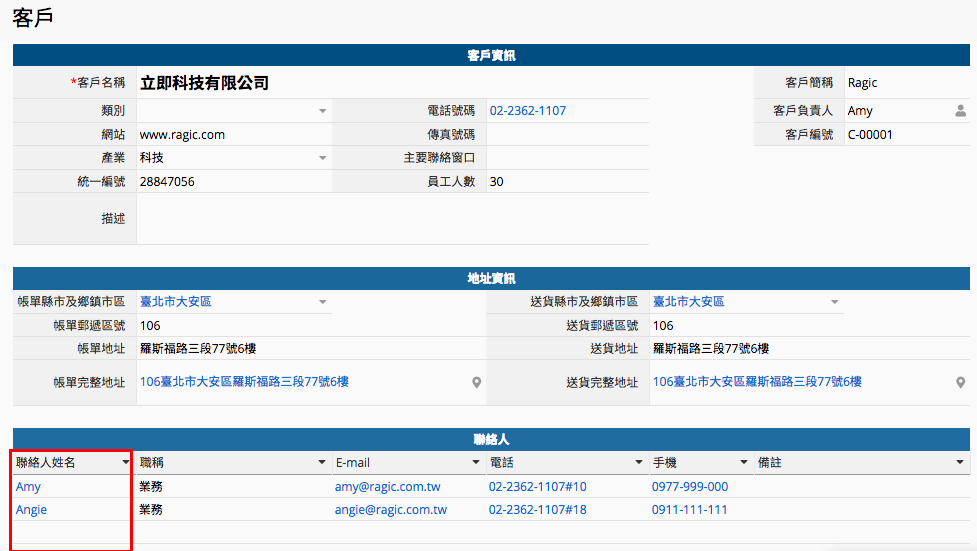Click map pin icon for 送貨完整地址
Image resolution: width=977 pixels, height=551 pixels.
960,382
